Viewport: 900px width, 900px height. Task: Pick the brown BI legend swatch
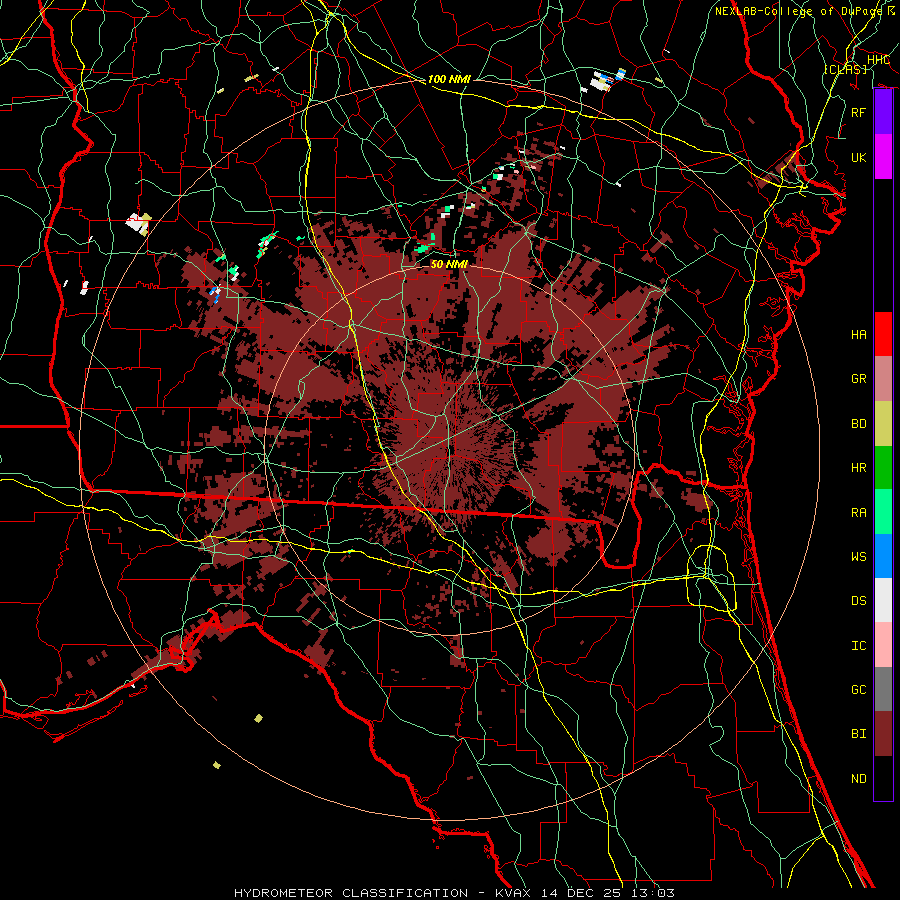883,734
